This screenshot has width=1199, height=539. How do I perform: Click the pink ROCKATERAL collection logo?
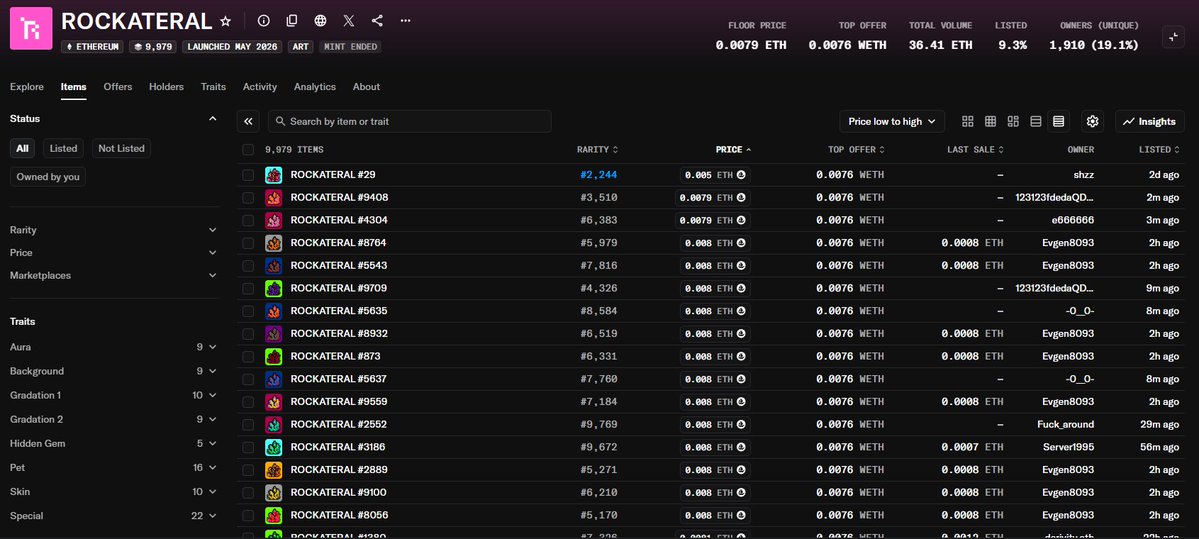31,28
